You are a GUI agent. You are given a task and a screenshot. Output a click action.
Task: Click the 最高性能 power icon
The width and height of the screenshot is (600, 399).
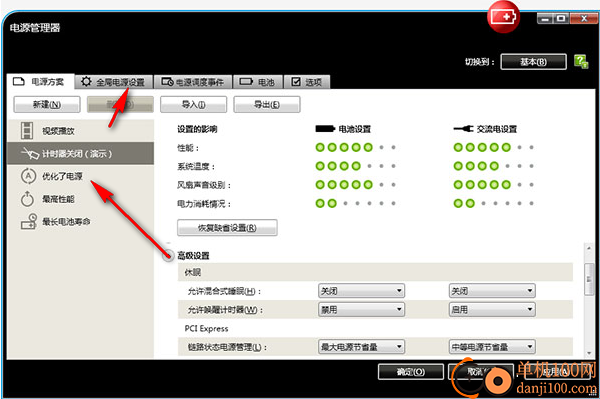pos(27,199)
